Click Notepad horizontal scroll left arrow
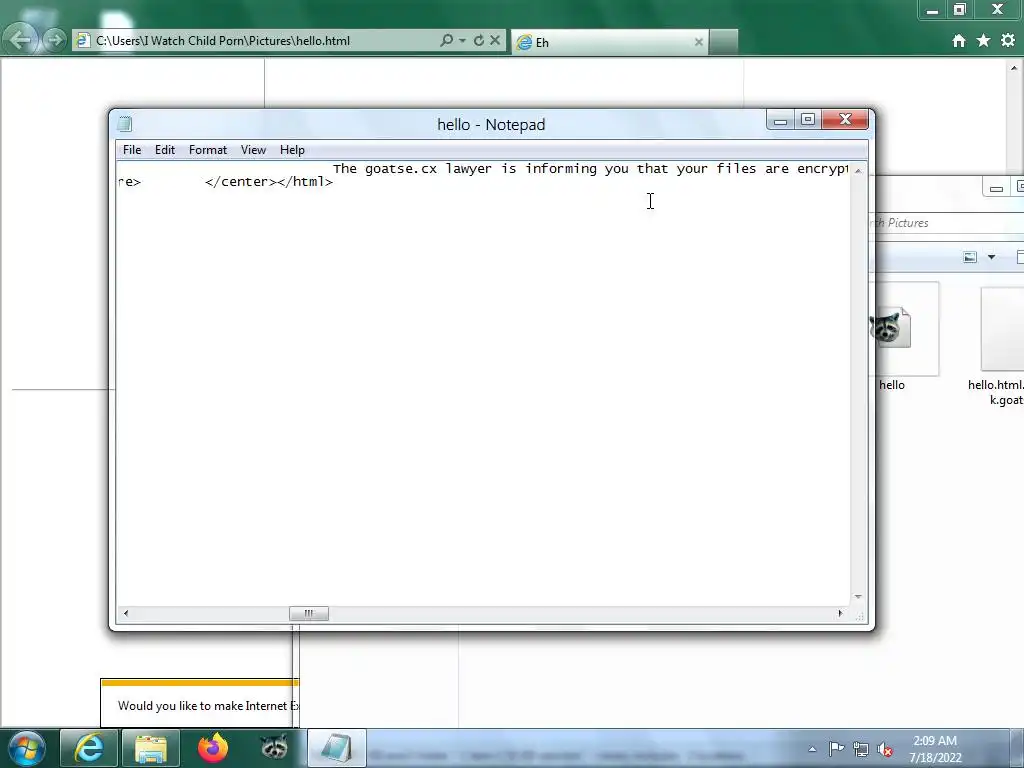1024x768 pixels. 126,613
